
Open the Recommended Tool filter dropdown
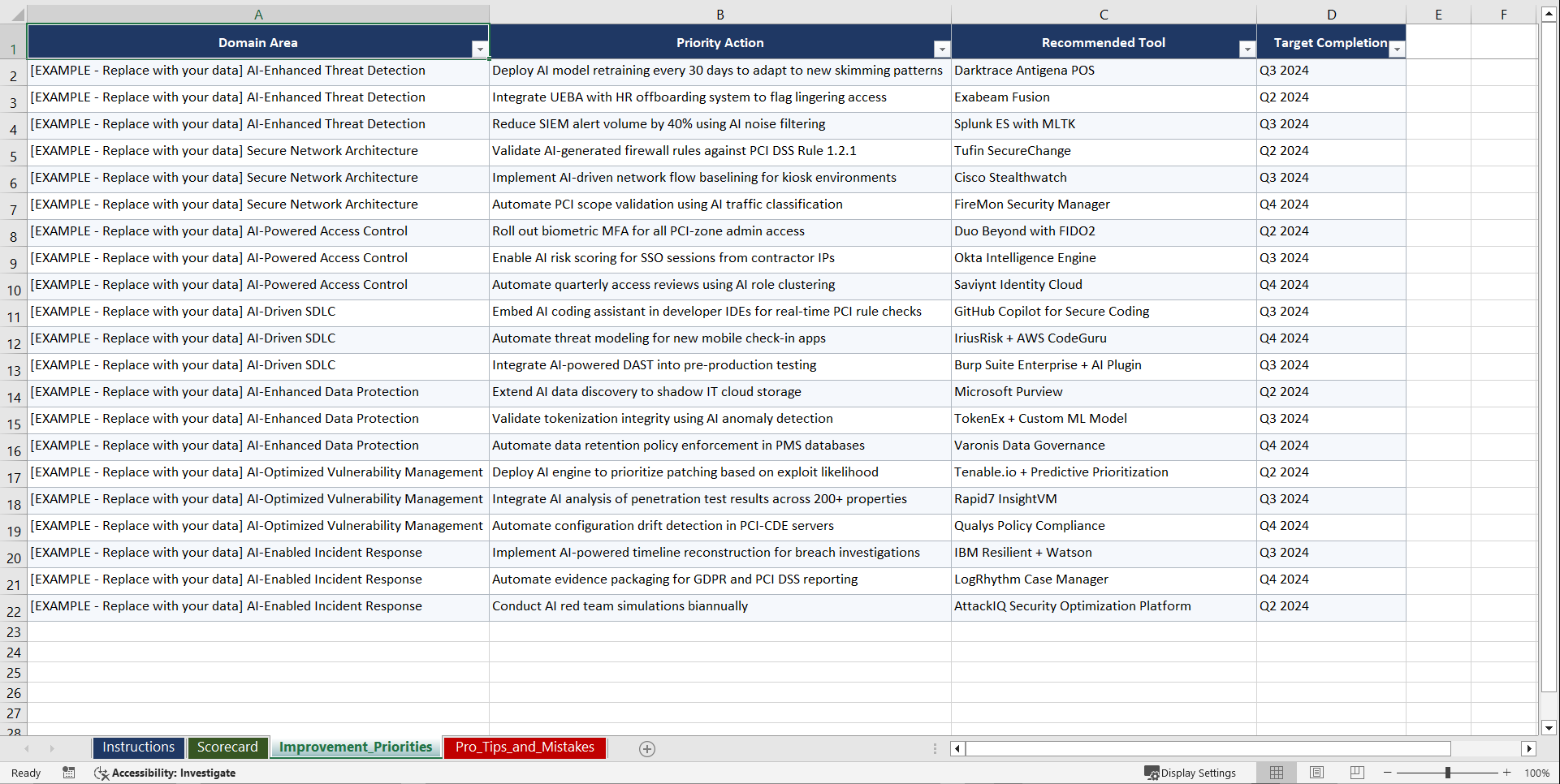[1247, 49]
